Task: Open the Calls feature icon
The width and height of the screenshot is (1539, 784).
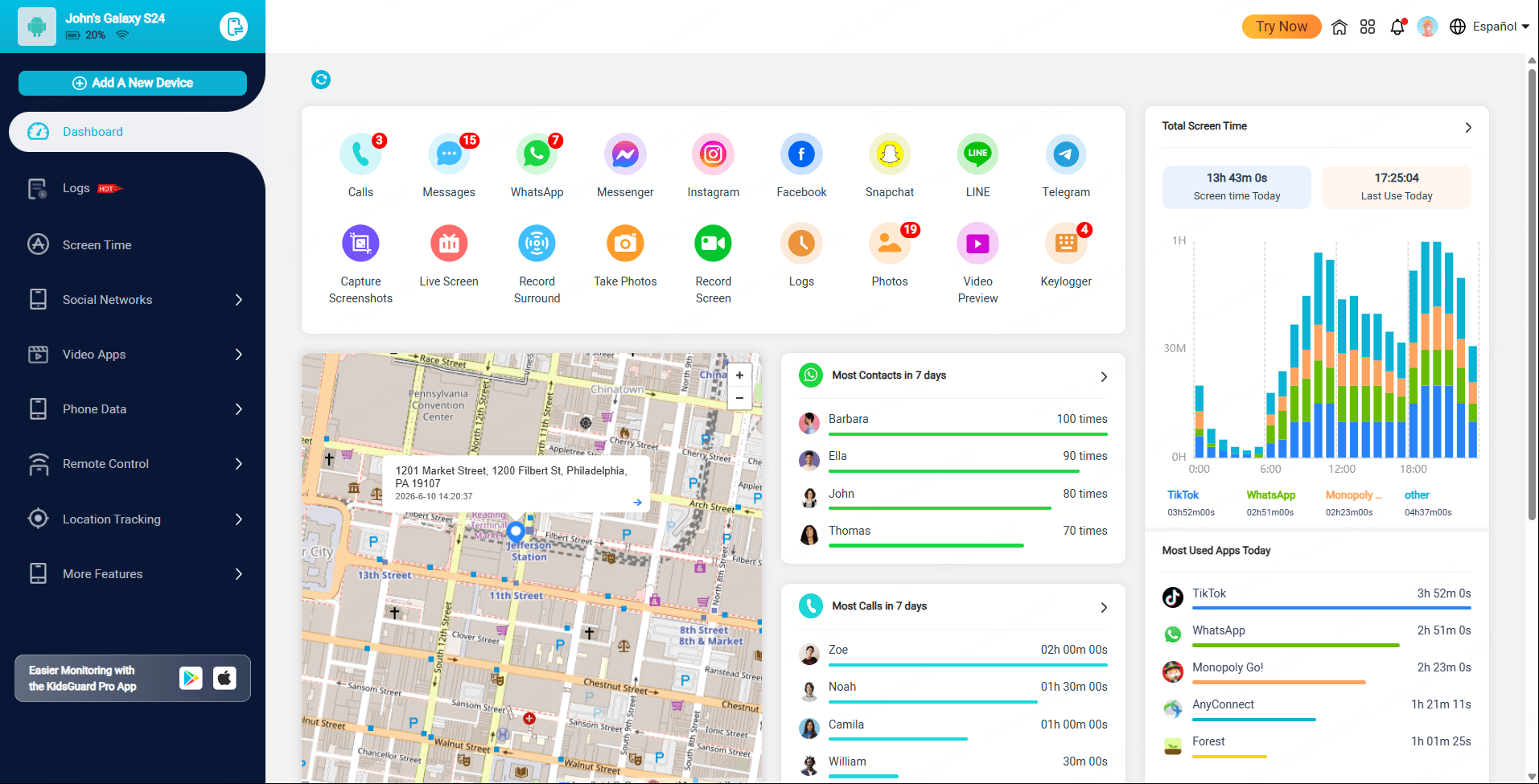Action: coord(360,154)
